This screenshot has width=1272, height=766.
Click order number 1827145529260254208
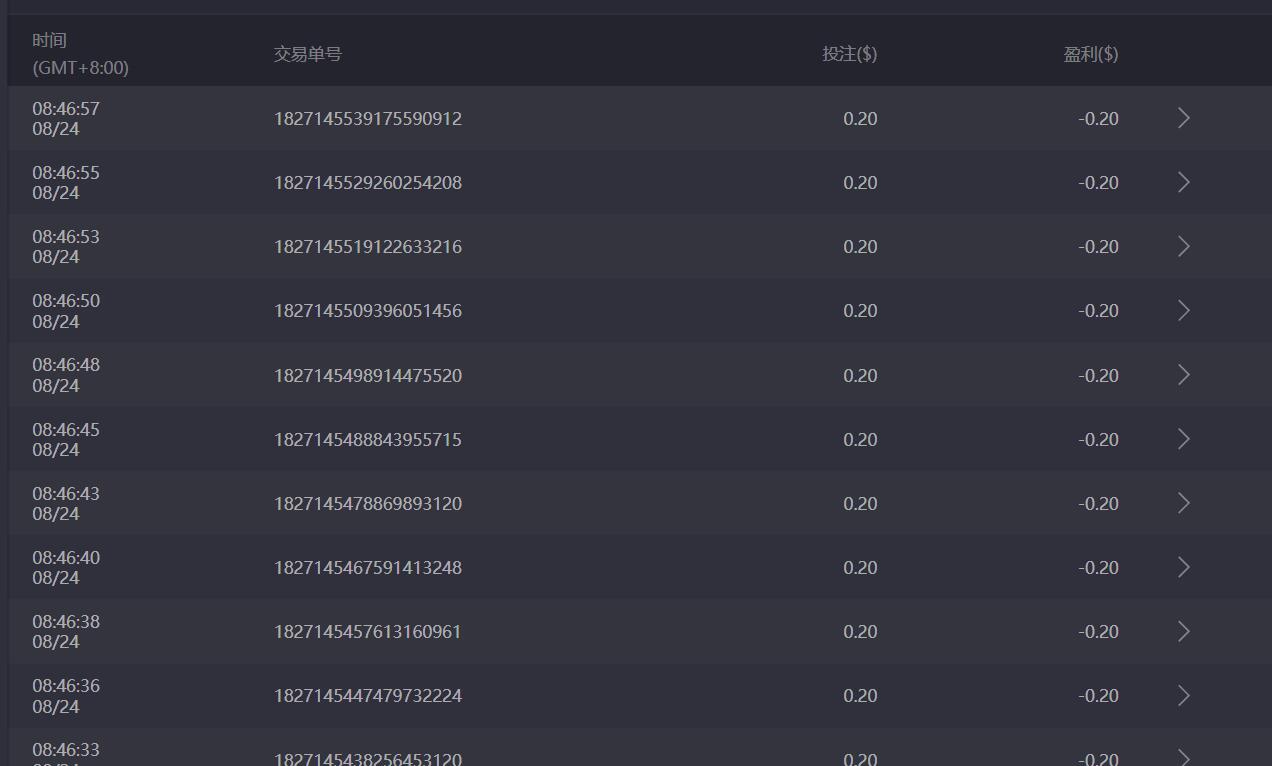[x=368, y=183]
